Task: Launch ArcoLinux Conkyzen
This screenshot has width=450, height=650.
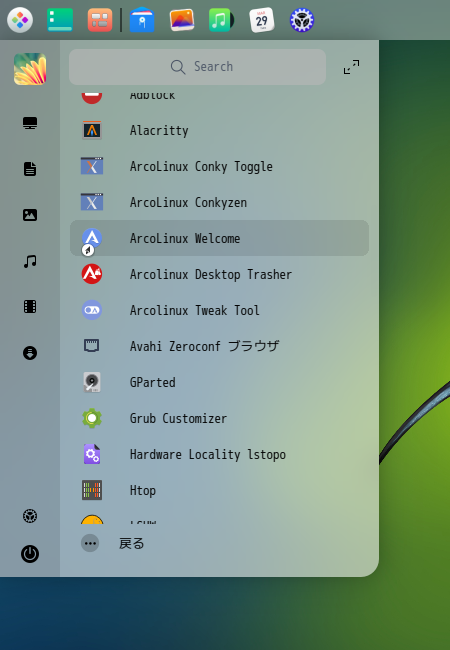Action: (x=219, y=203)
